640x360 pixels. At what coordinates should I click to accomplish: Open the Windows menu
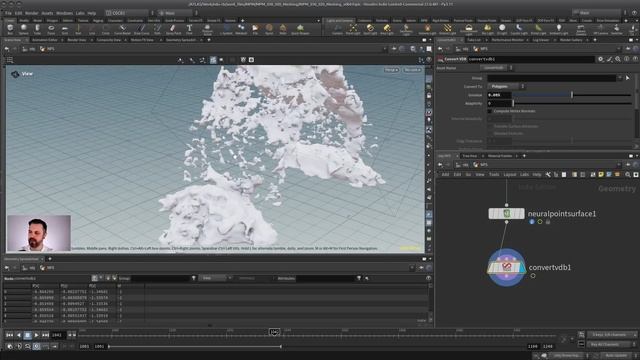click(64, 13)
